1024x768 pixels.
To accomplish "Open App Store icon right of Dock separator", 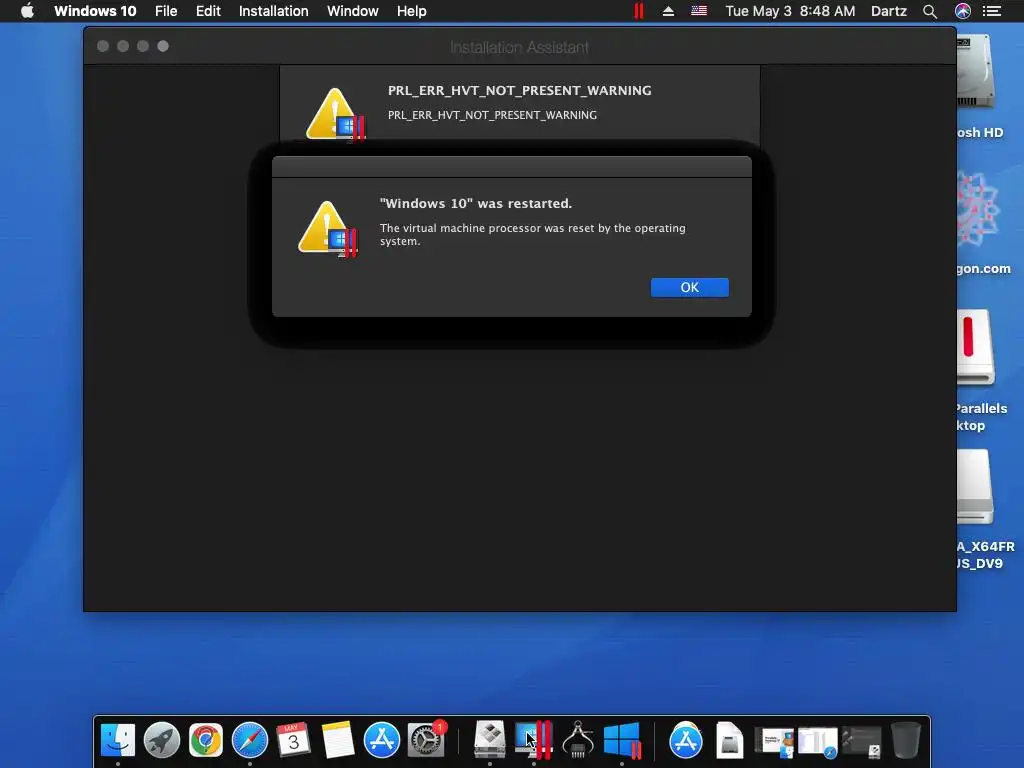I will pos(686,740).
